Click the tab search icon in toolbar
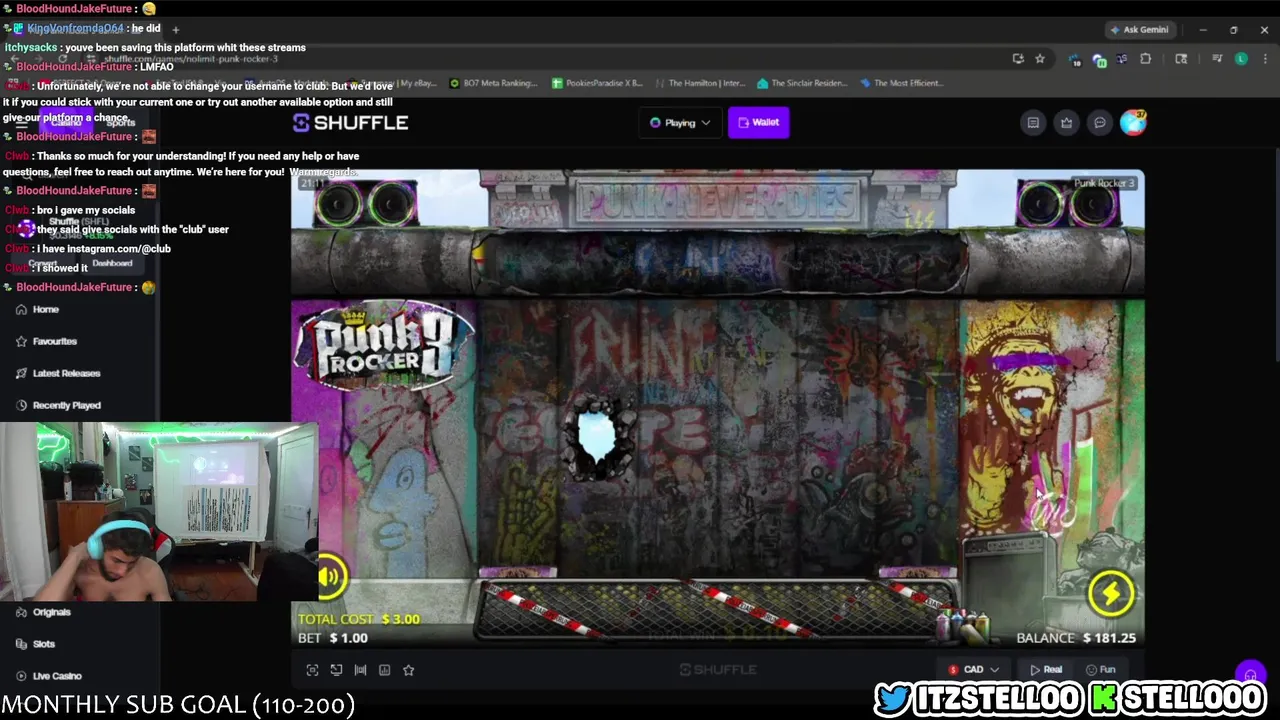Screen dimensions: 1280x720 1181,59
